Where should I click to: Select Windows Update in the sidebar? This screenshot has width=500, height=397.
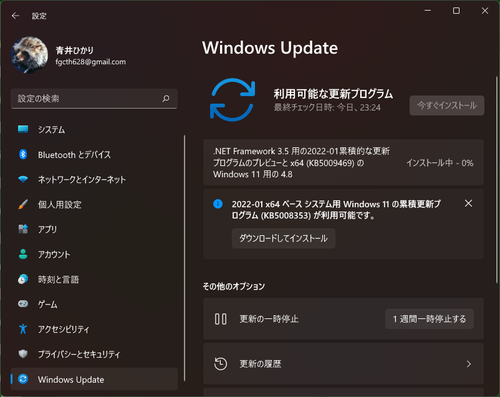[x=94, y=379]
